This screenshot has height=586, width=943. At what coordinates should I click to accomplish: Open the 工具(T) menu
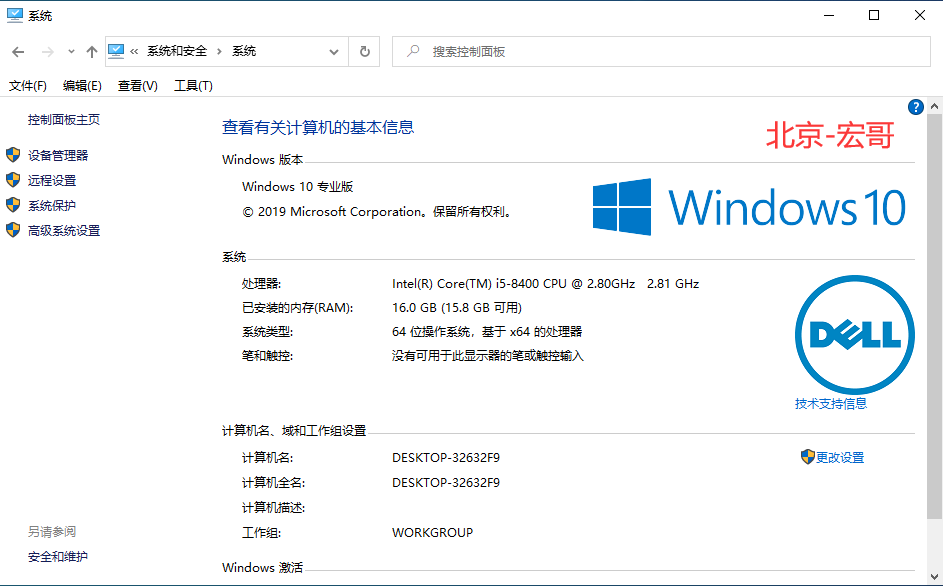pyautogui.click(x=193, y=86)
